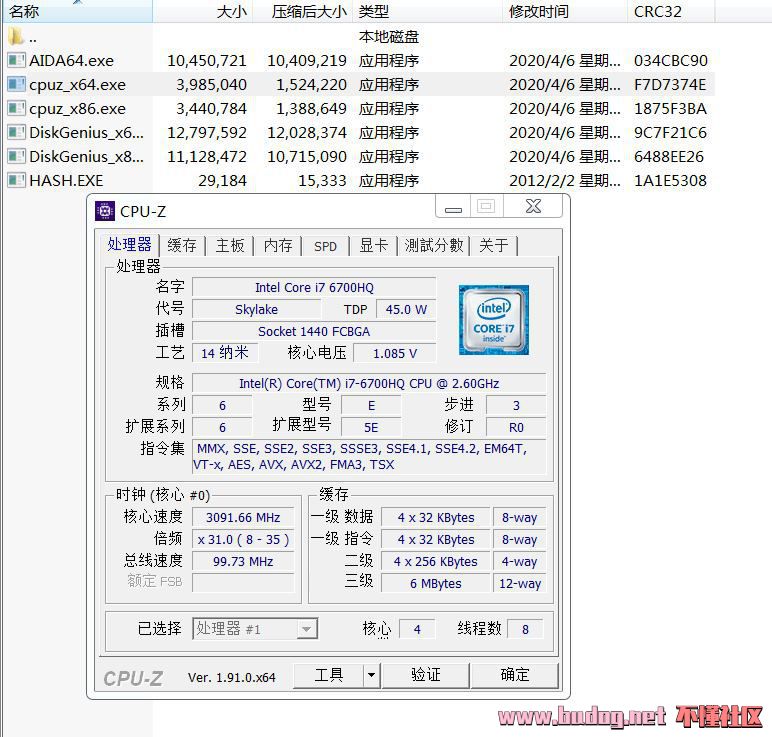Open the parent folder '..' icon
772x737 pixels.
click(x=16, y=36)
